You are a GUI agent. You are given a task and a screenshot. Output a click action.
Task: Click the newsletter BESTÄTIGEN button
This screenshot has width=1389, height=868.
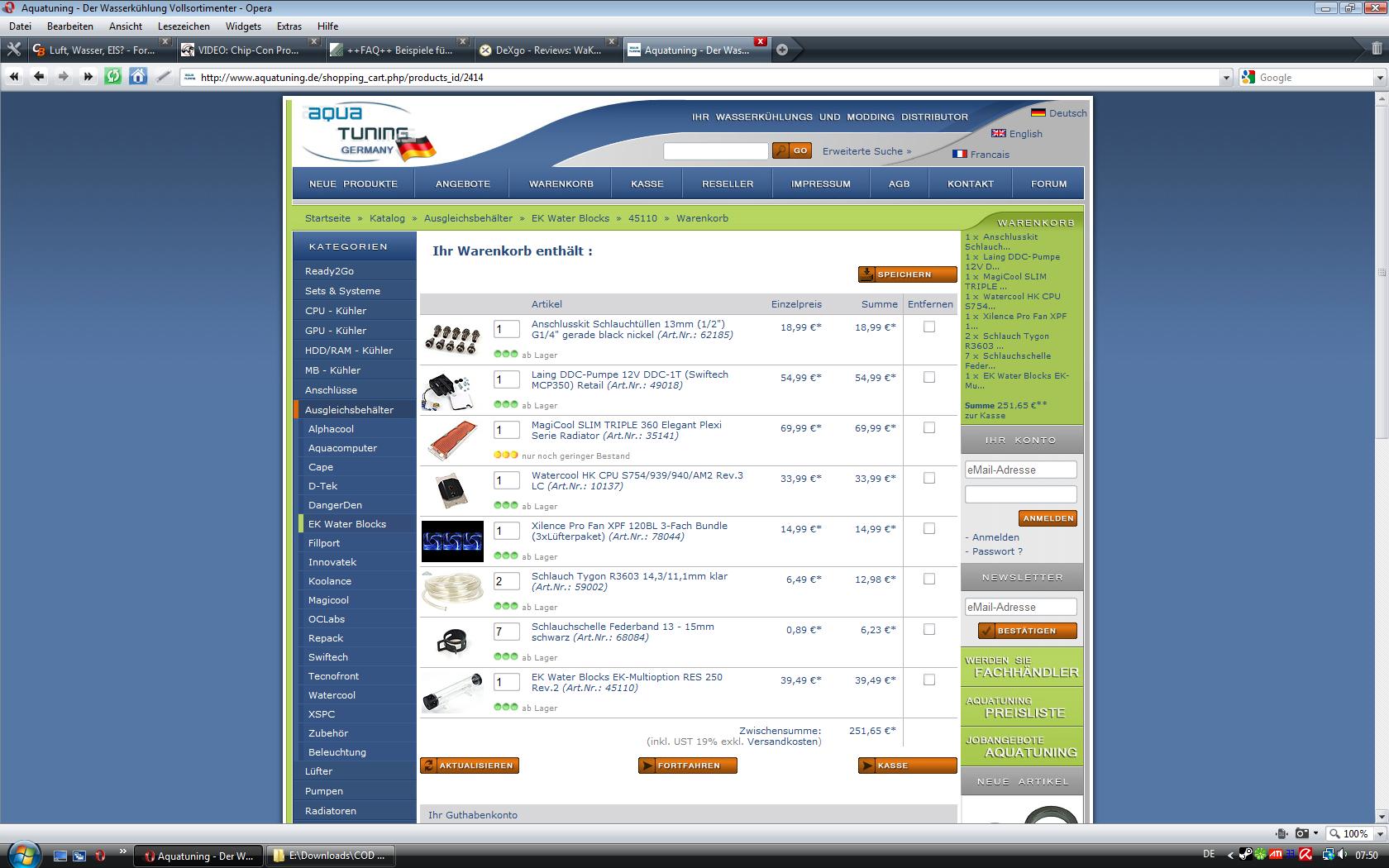pos(1028,631)
